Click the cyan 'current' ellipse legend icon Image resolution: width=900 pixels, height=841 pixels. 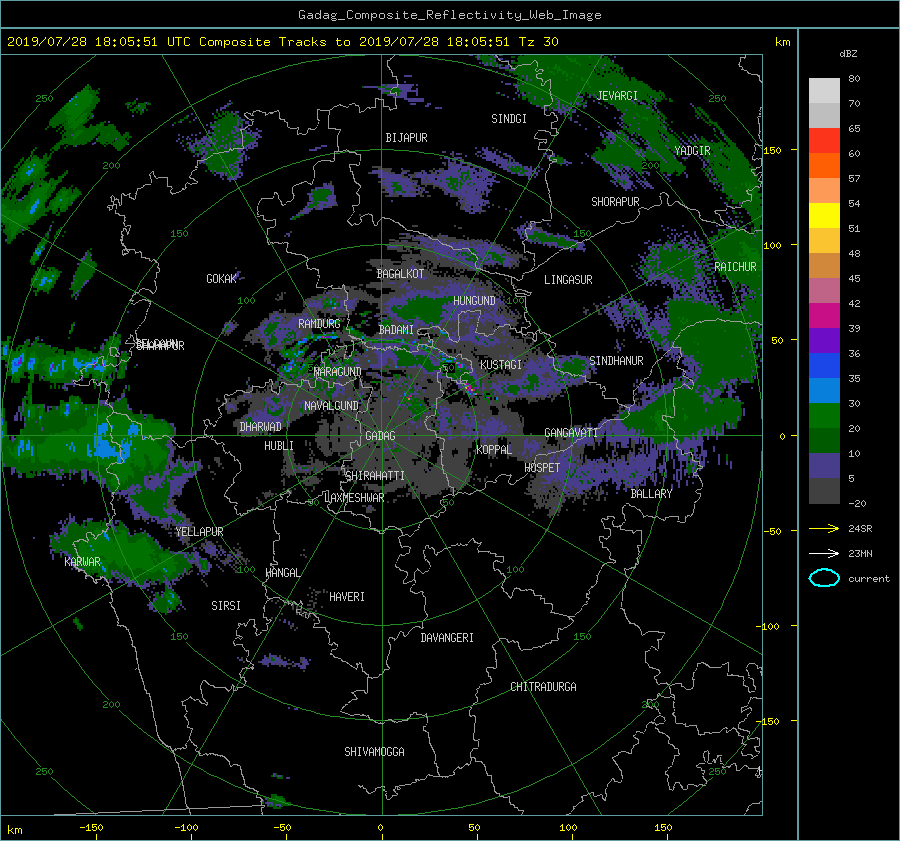pos(824,578)
